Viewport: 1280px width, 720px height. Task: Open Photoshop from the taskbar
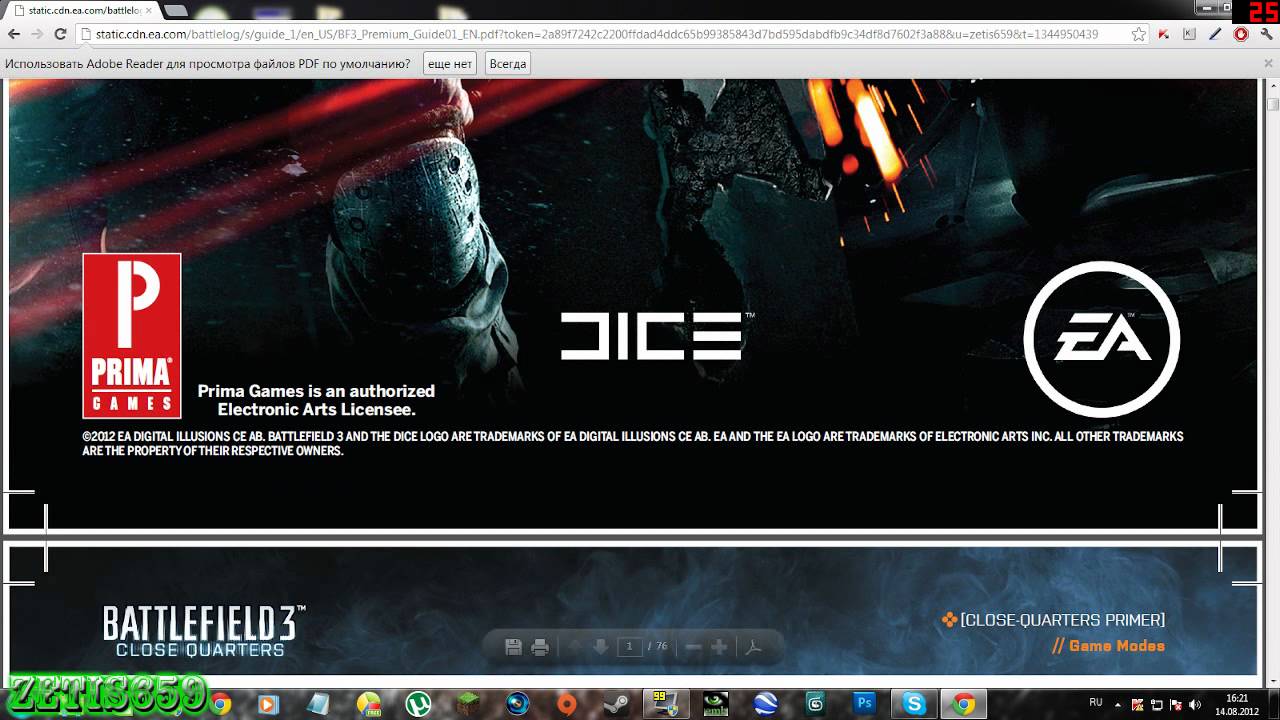click(x=865, y=704)
